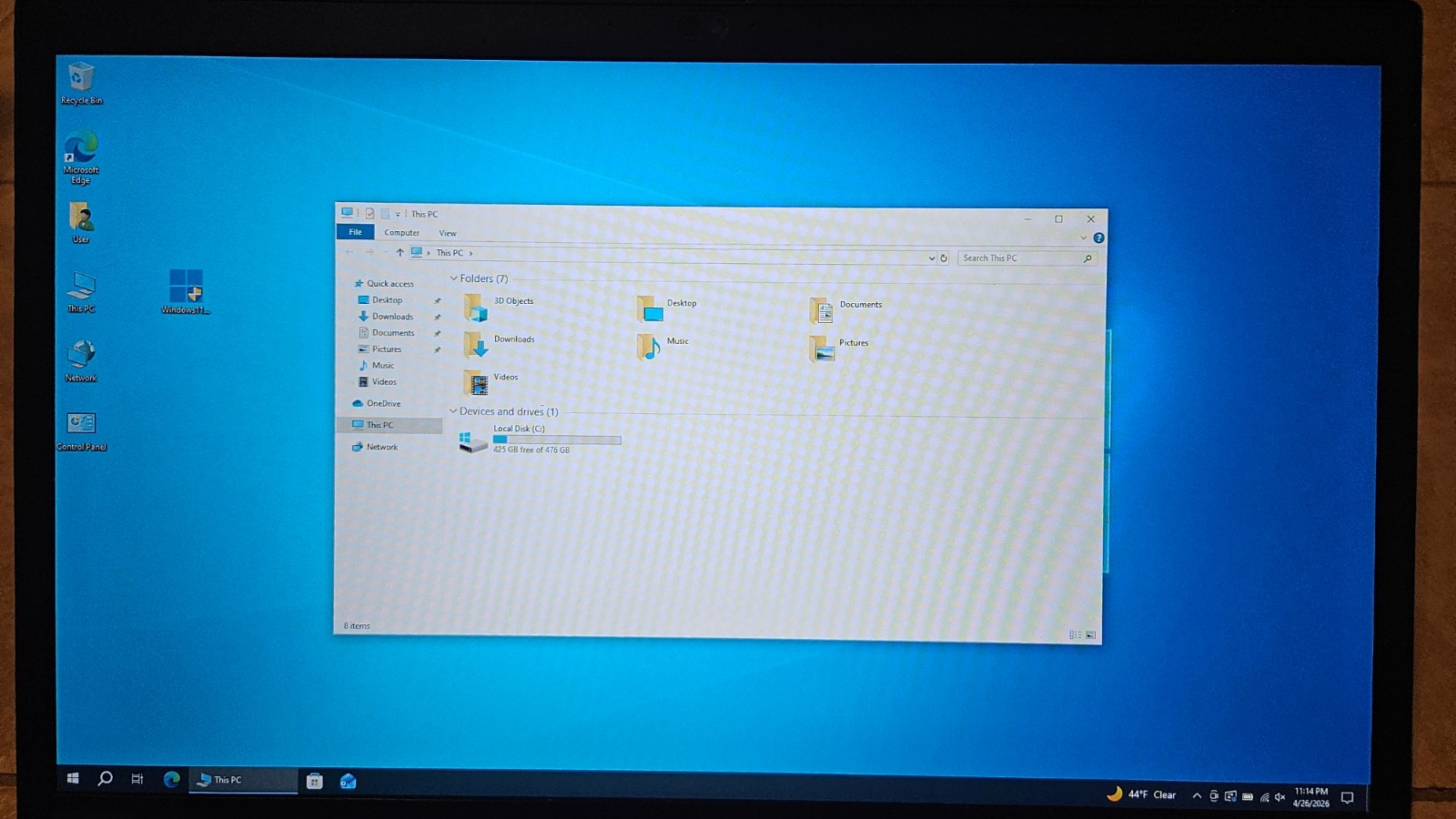The image size is (1456, 819).
Task: Open the File ribbon tab
Action: coord(356,232)
